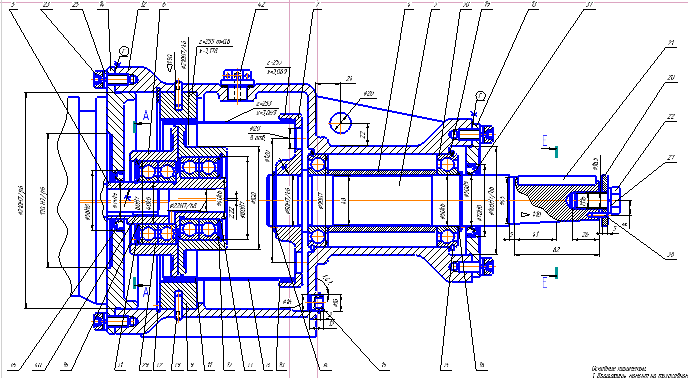Select the upper blue section marker A
This screenshot has height=378, width=688.
146,116
